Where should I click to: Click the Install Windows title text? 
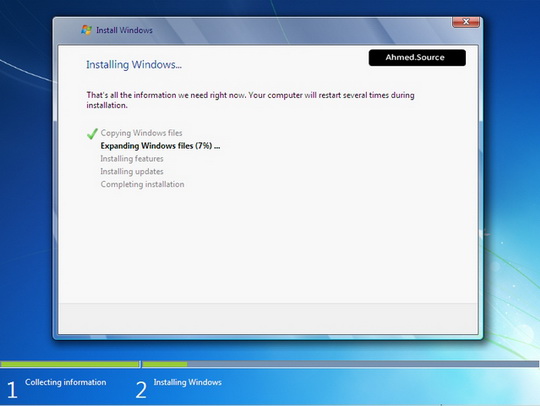[x=124, y=30]
